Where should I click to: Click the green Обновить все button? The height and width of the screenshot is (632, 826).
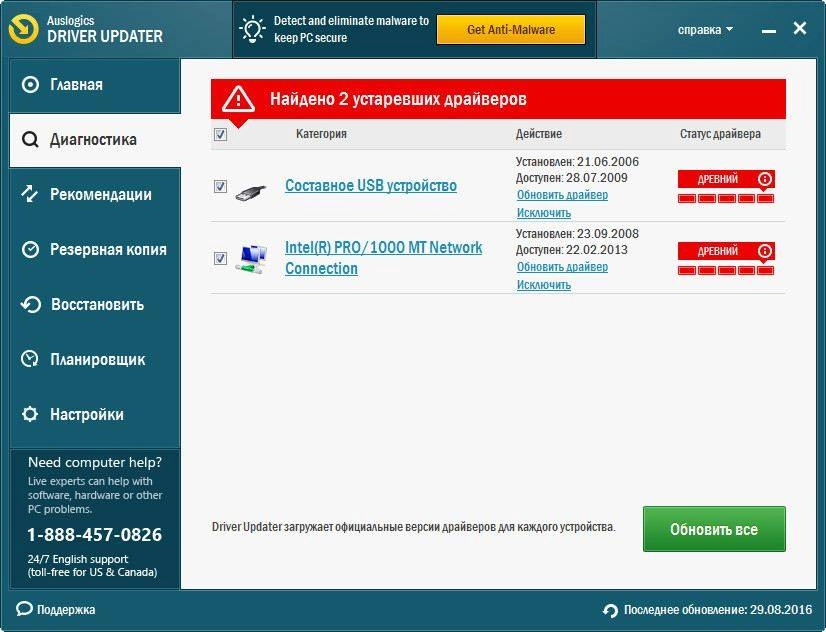pyautogui.click(x=714, y=529)
